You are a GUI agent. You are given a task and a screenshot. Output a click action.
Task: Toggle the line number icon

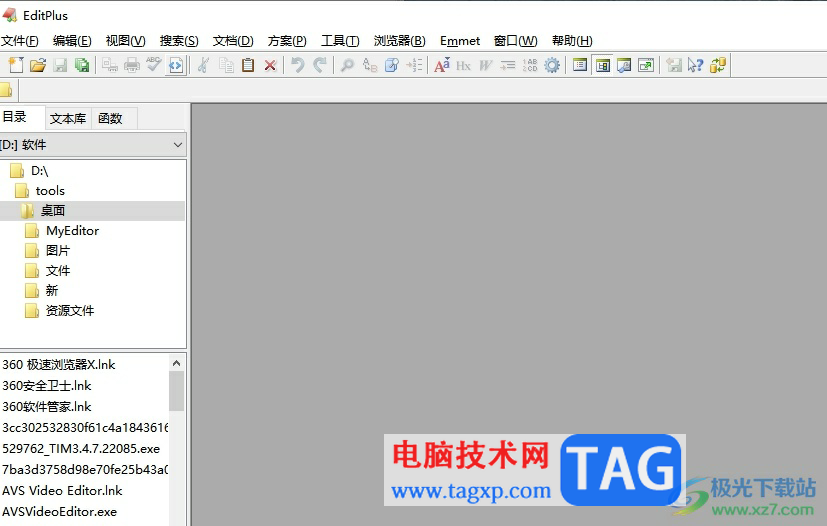530,65
